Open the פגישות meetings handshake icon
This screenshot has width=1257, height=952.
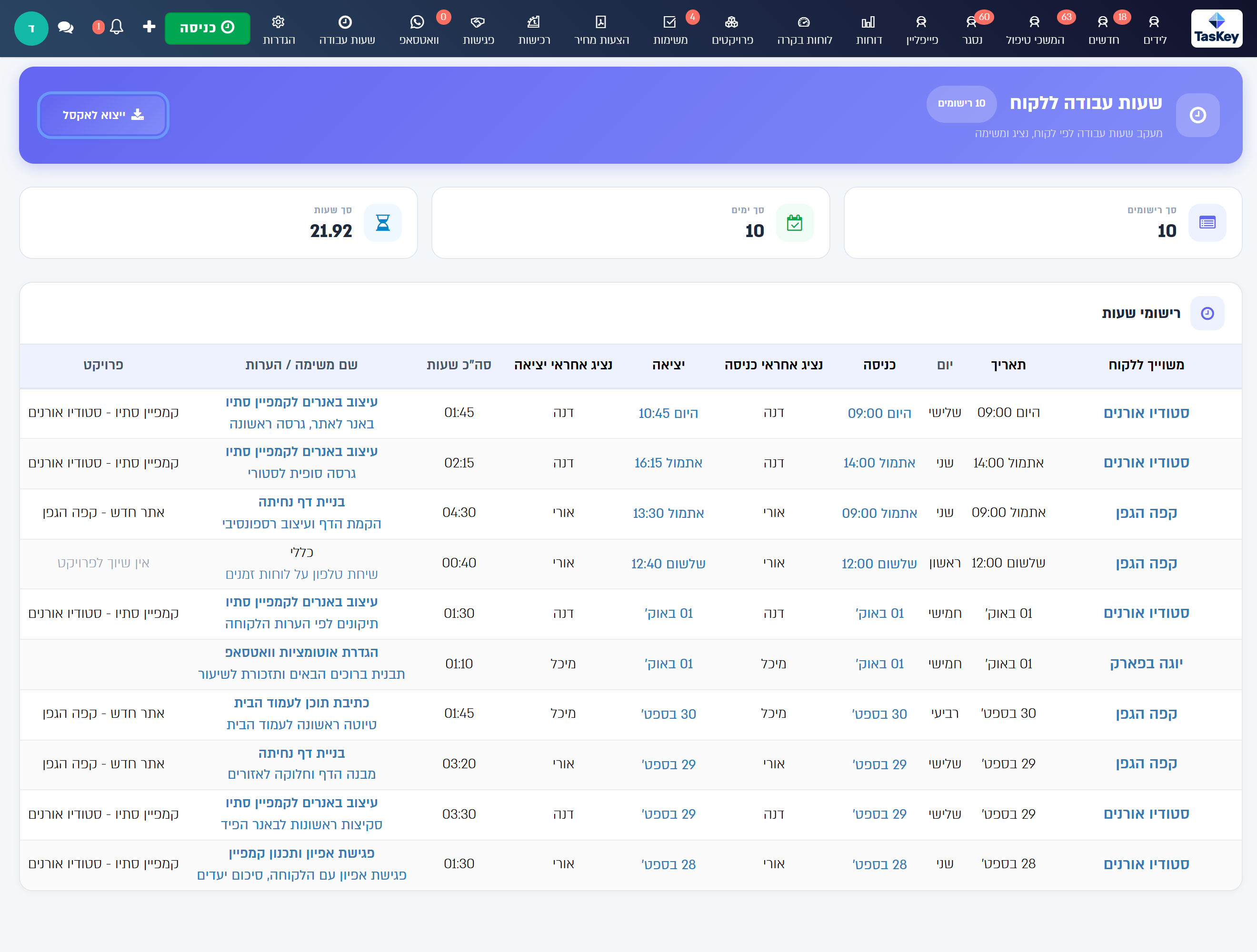478,21
